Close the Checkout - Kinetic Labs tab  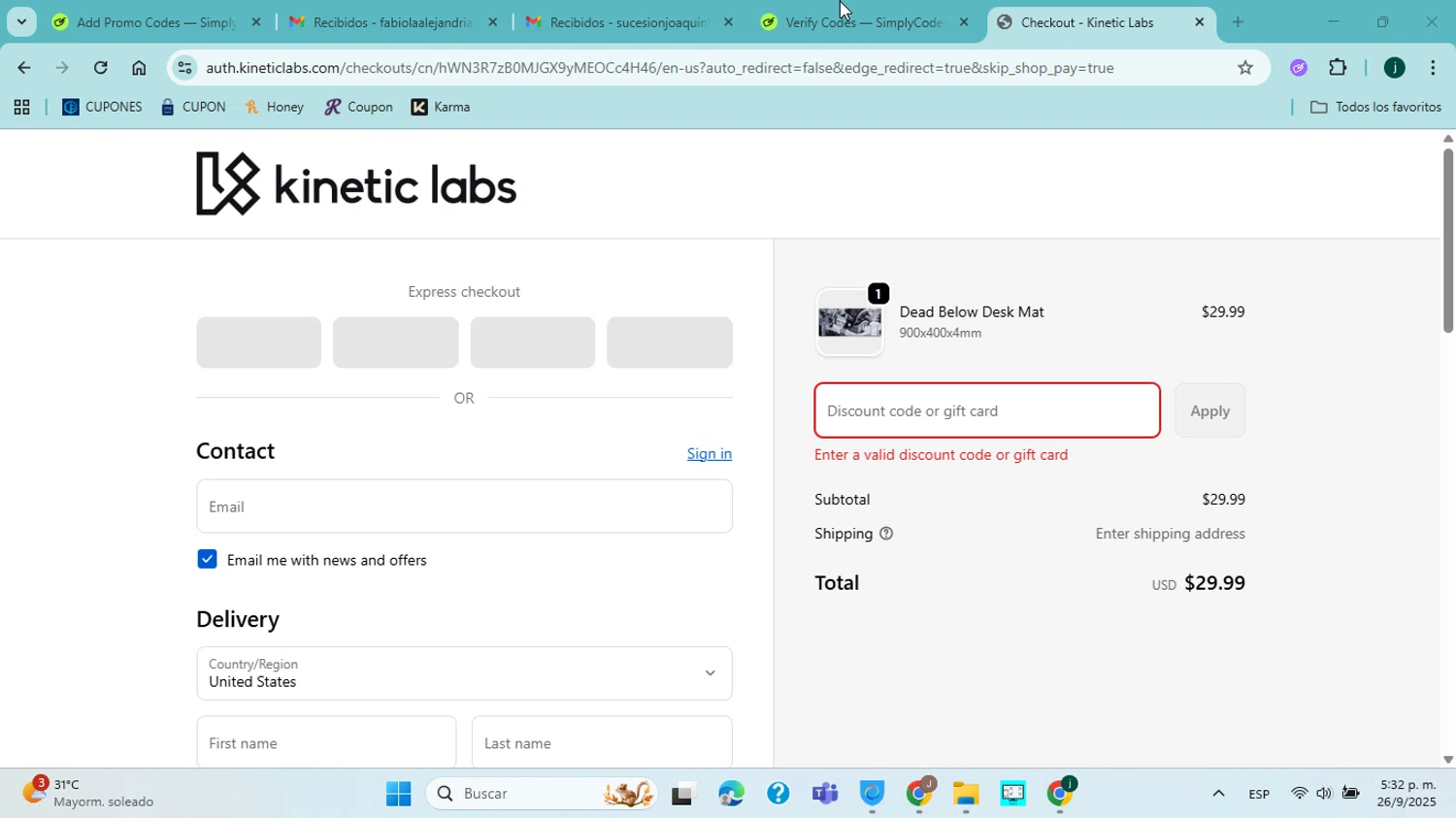pos(1200,22)
